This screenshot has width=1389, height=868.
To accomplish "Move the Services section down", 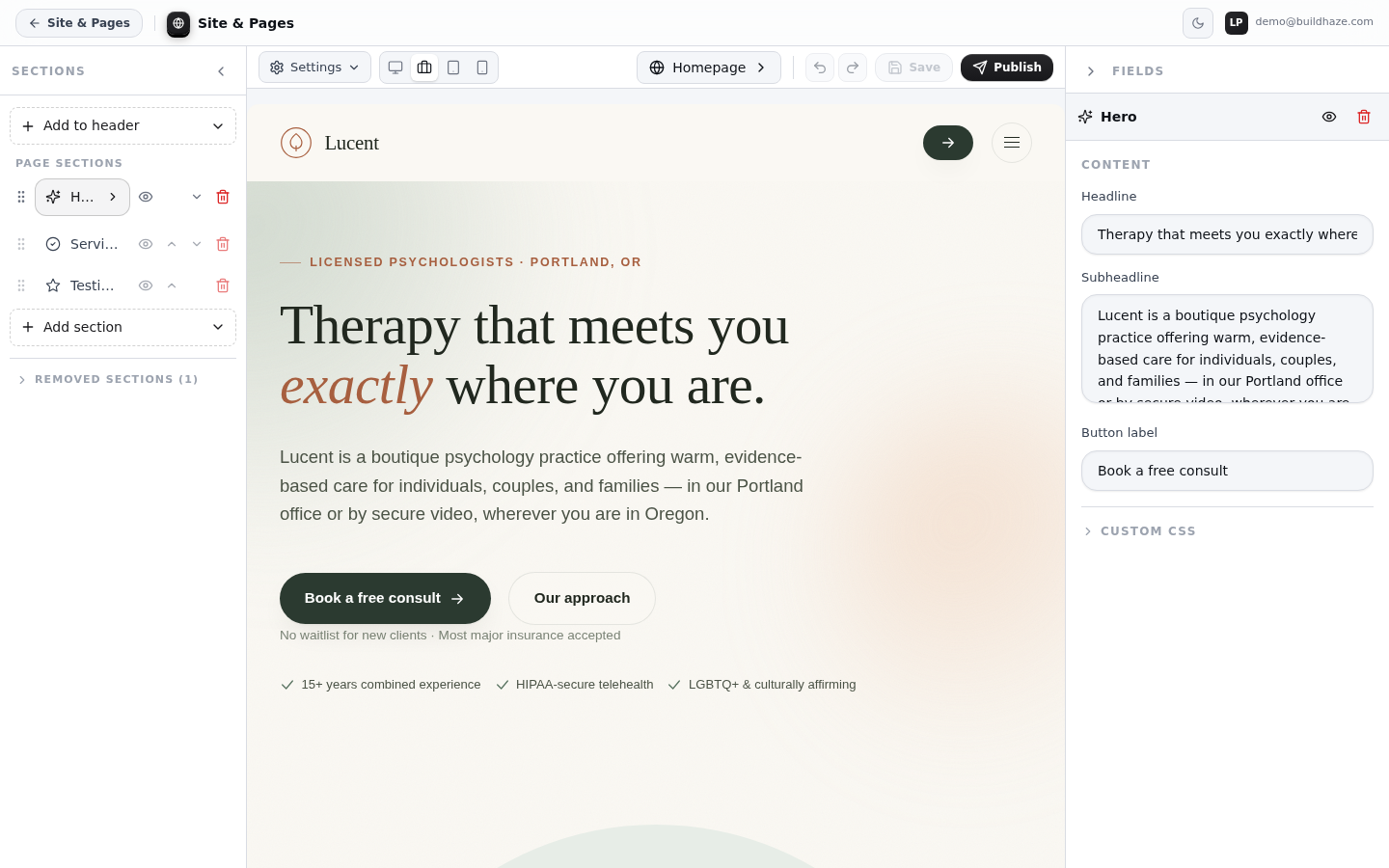I will point(197,244).
